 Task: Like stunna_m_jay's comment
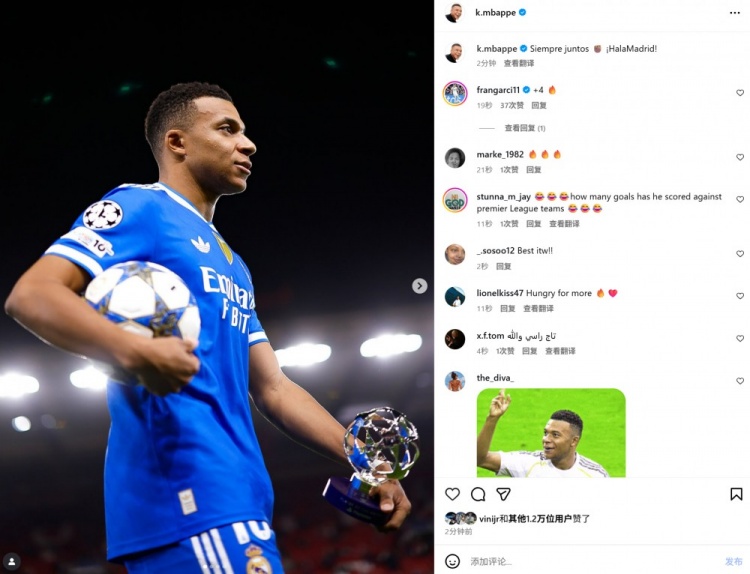pos(740,199)
